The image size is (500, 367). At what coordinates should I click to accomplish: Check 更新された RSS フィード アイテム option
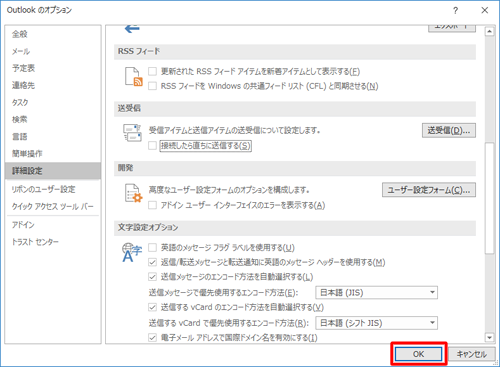152,71
